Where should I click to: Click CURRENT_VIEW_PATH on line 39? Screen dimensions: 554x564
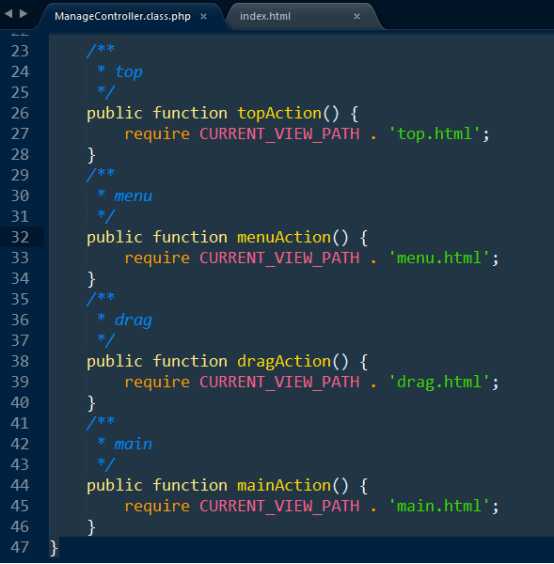(x=280, y=382)
